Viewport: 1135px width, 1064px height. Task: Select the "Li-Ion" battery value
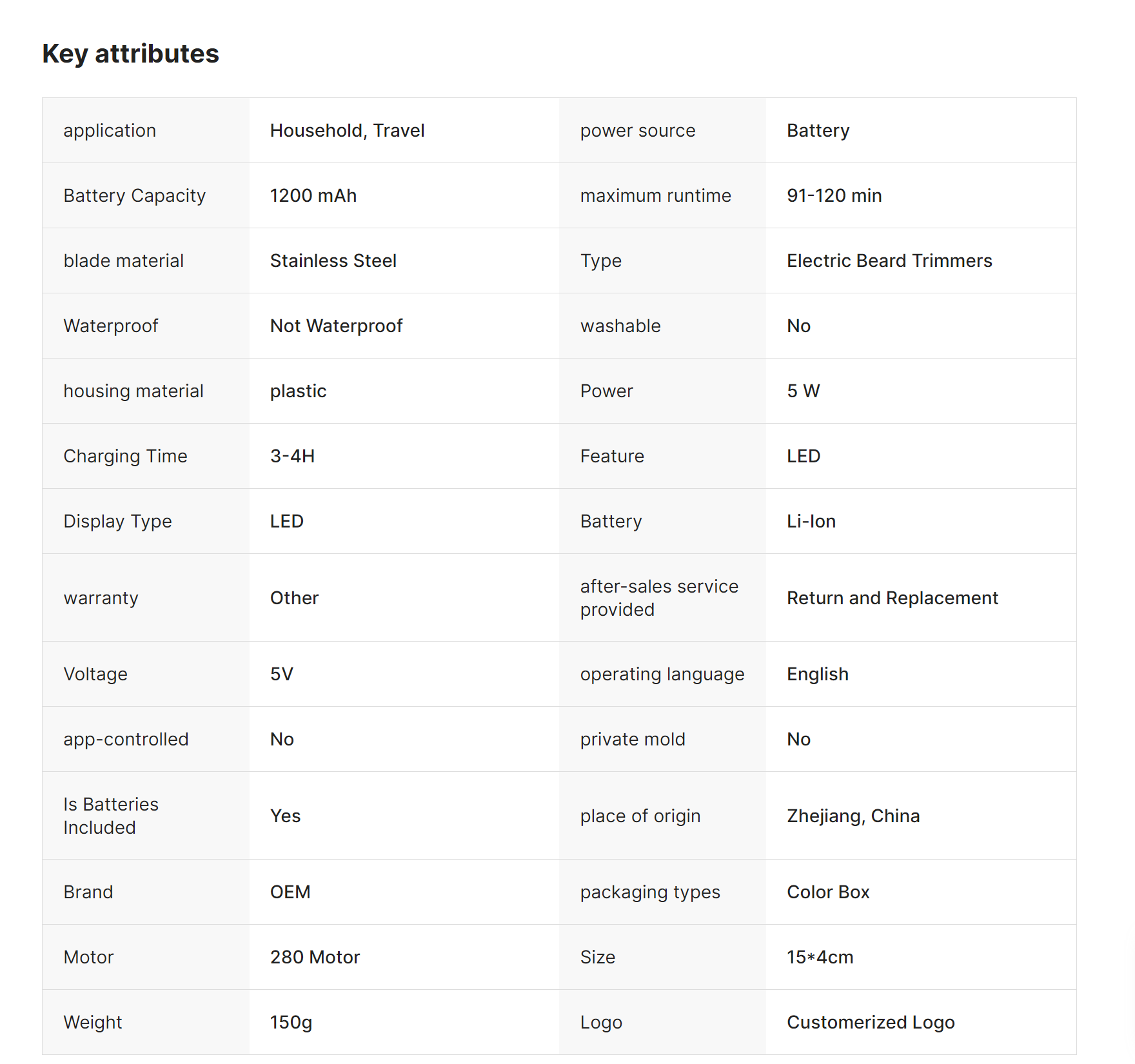(x=811, y=521)
